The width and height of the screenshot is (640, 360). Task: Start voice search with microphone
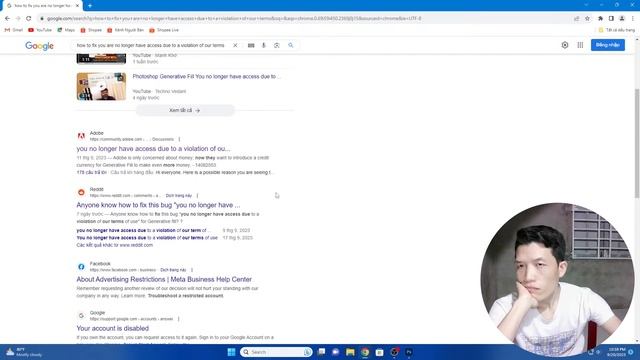(x=264, y=45)
